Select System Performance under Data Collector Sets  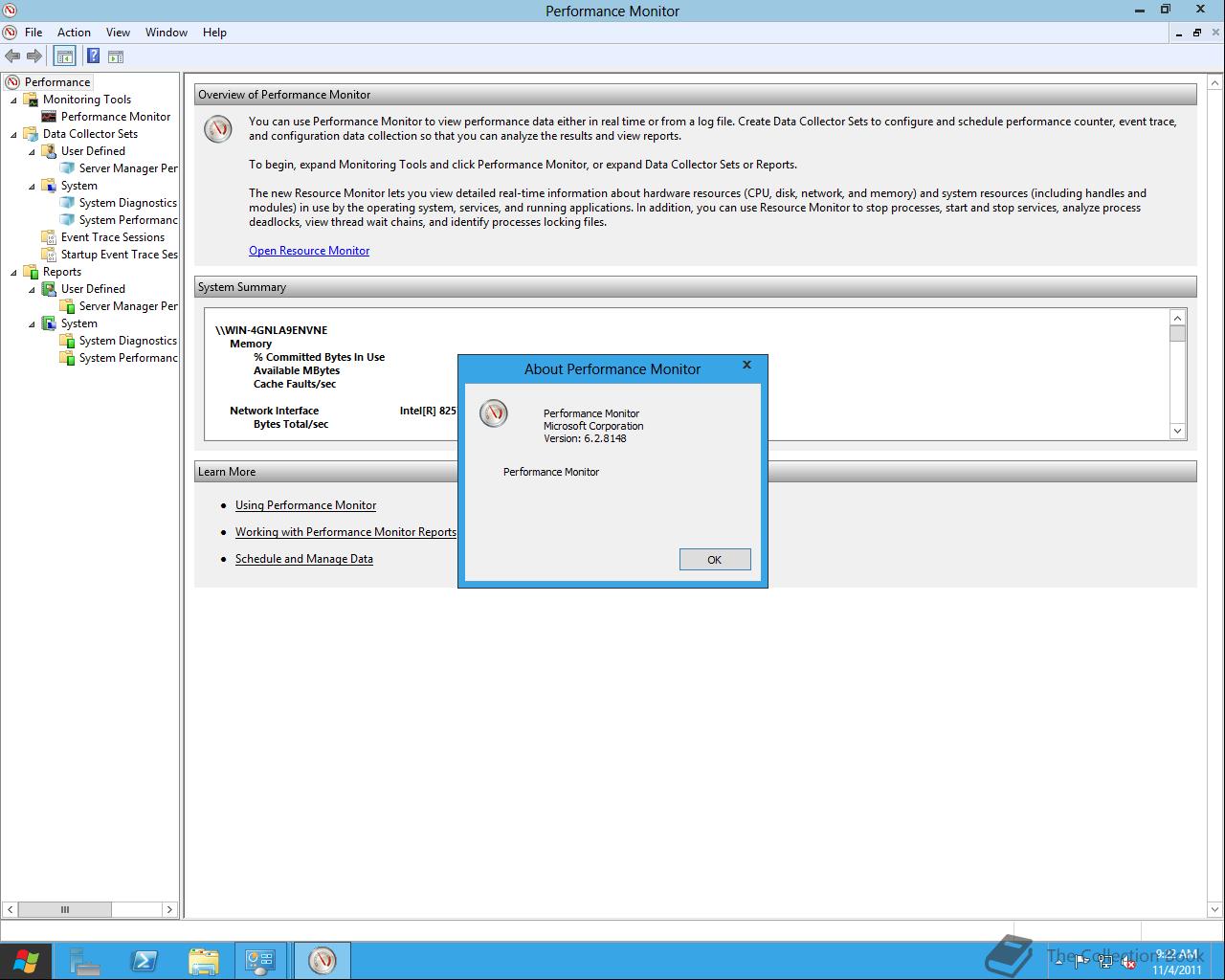click(x=128, y=220)
